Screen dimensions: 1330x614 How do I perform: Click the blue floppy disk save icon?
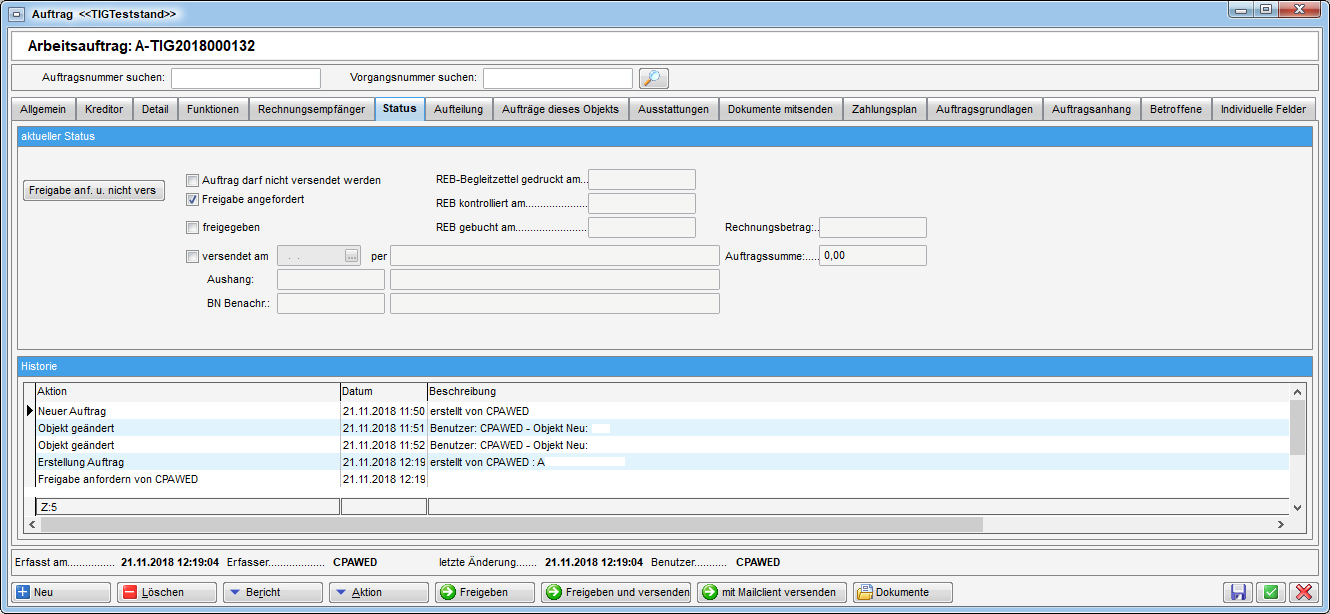1238,592
